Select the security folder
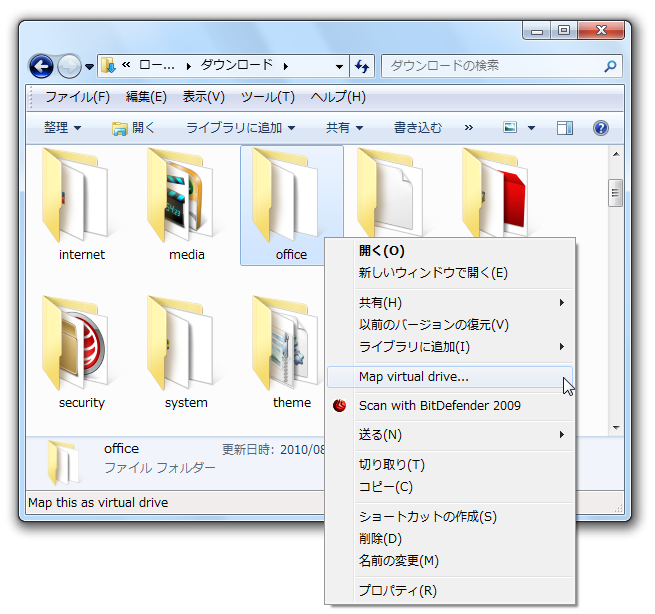Screen dimensions: 655x614 (81, 353)
